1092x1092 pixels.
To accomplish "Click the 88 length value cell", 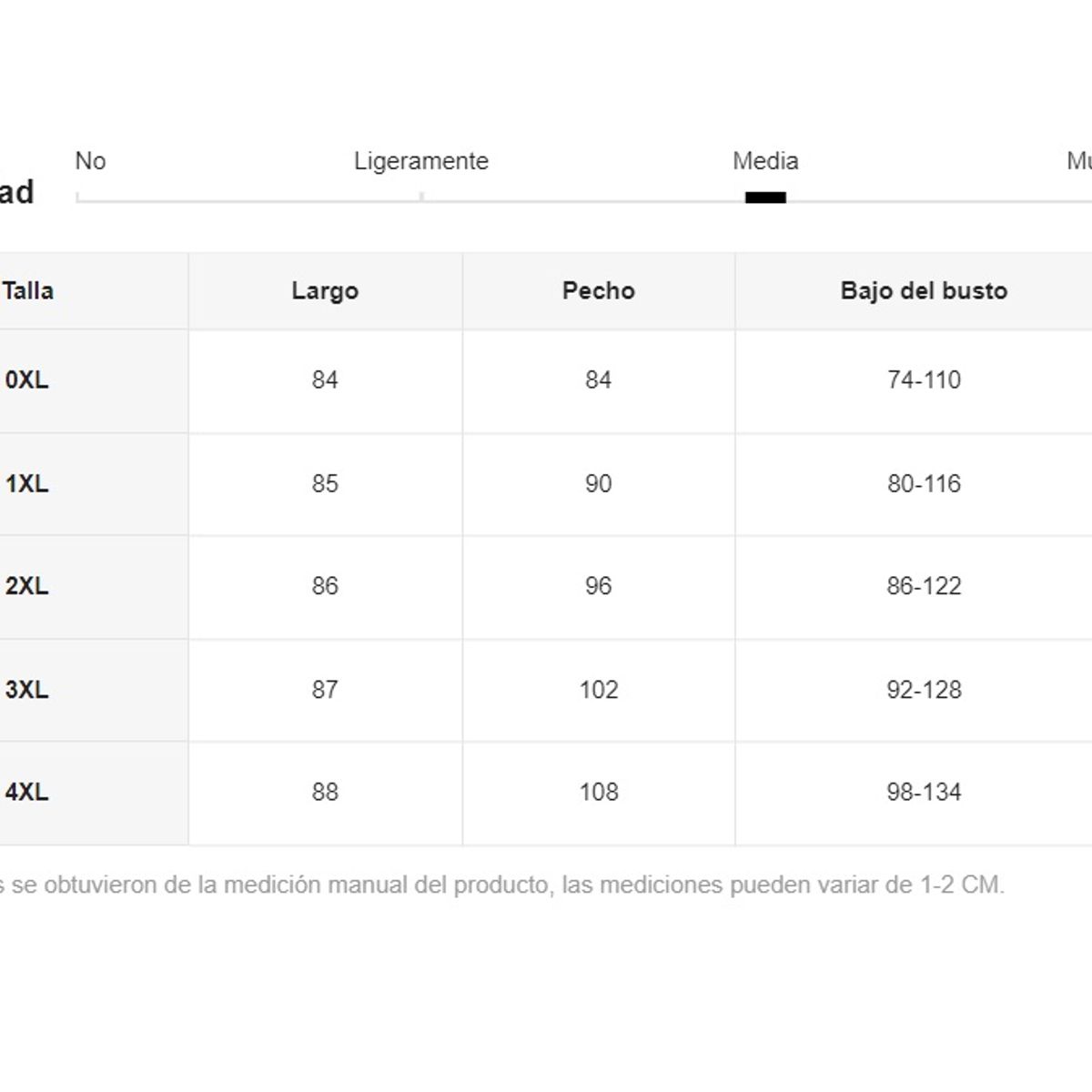I will pyautogui.click(x=325, y=793).
